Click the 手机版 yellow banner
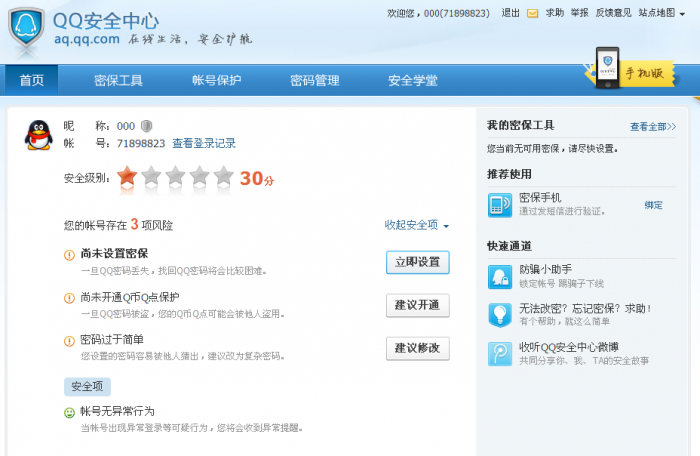The height and width of the screenshot is (456, 700). pyautogui.click(x=645, y=73)
